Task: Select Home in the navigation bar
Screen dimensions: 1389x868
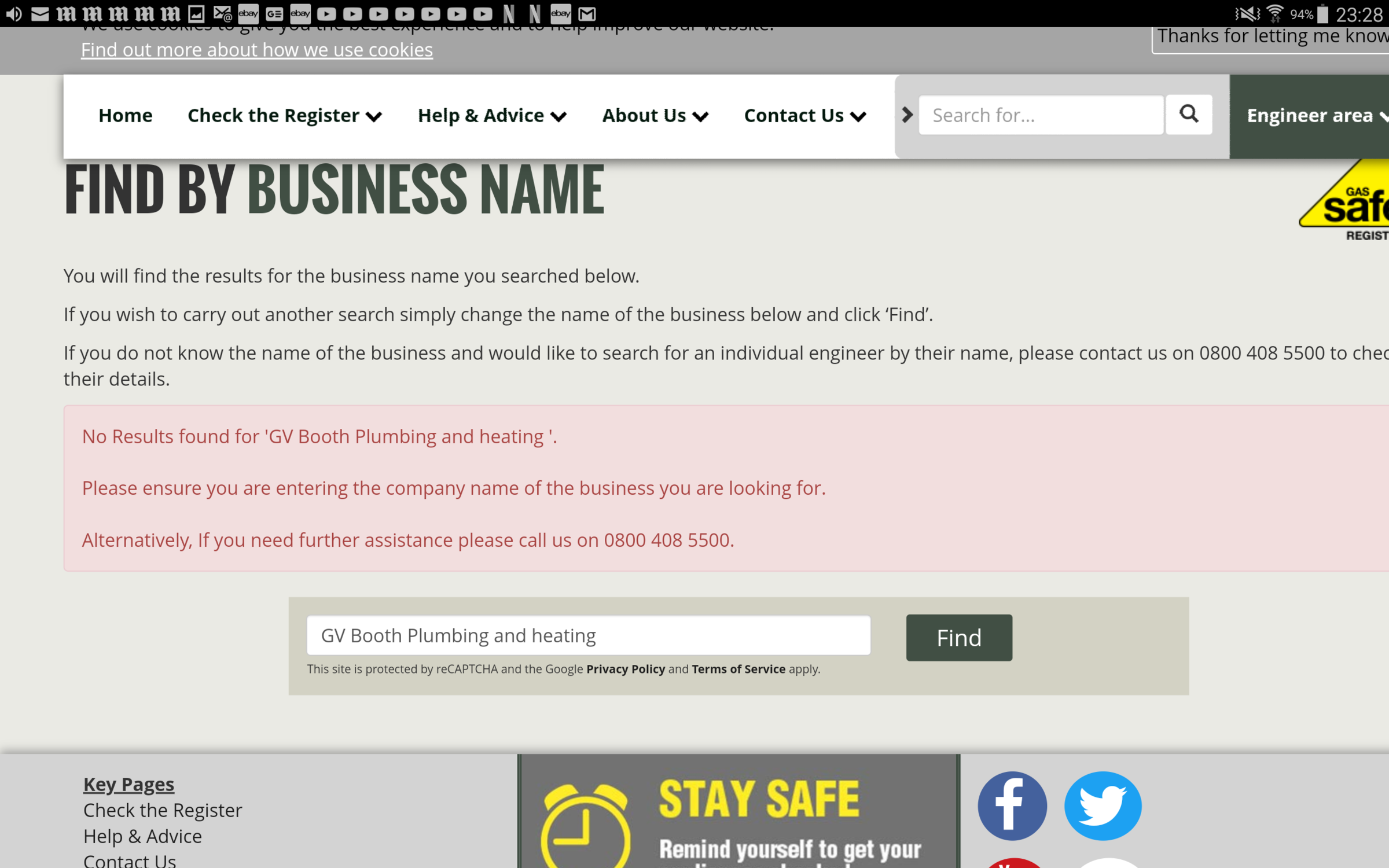Action: [x=125, y=115]
